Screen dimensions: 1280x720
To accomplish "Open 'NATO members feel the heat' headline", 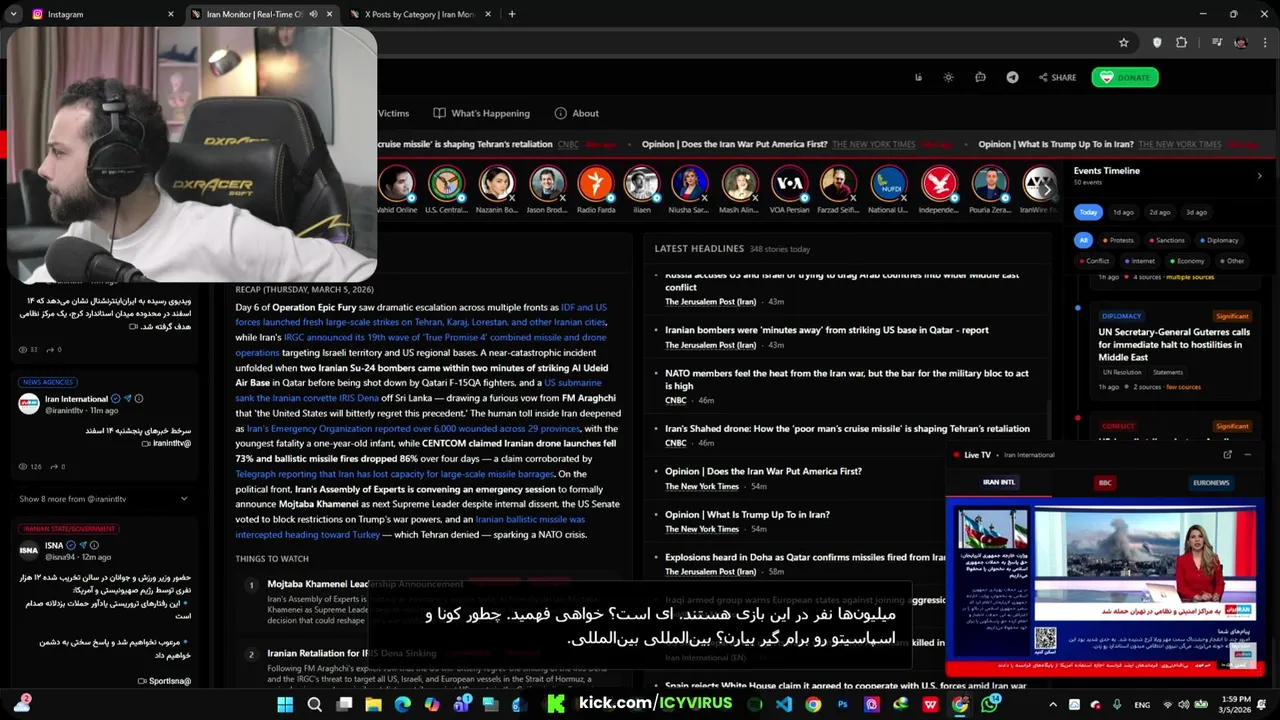I will coord(847,379).
